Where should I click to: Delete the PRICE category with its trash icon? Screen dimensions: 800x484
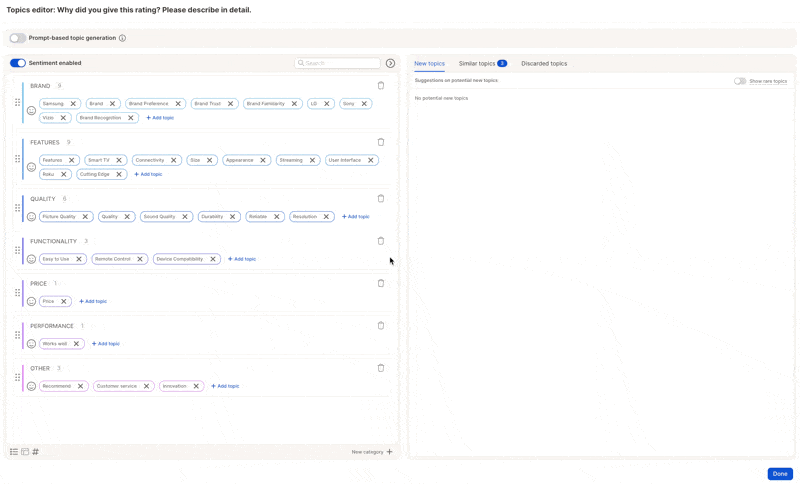point(381,283)
